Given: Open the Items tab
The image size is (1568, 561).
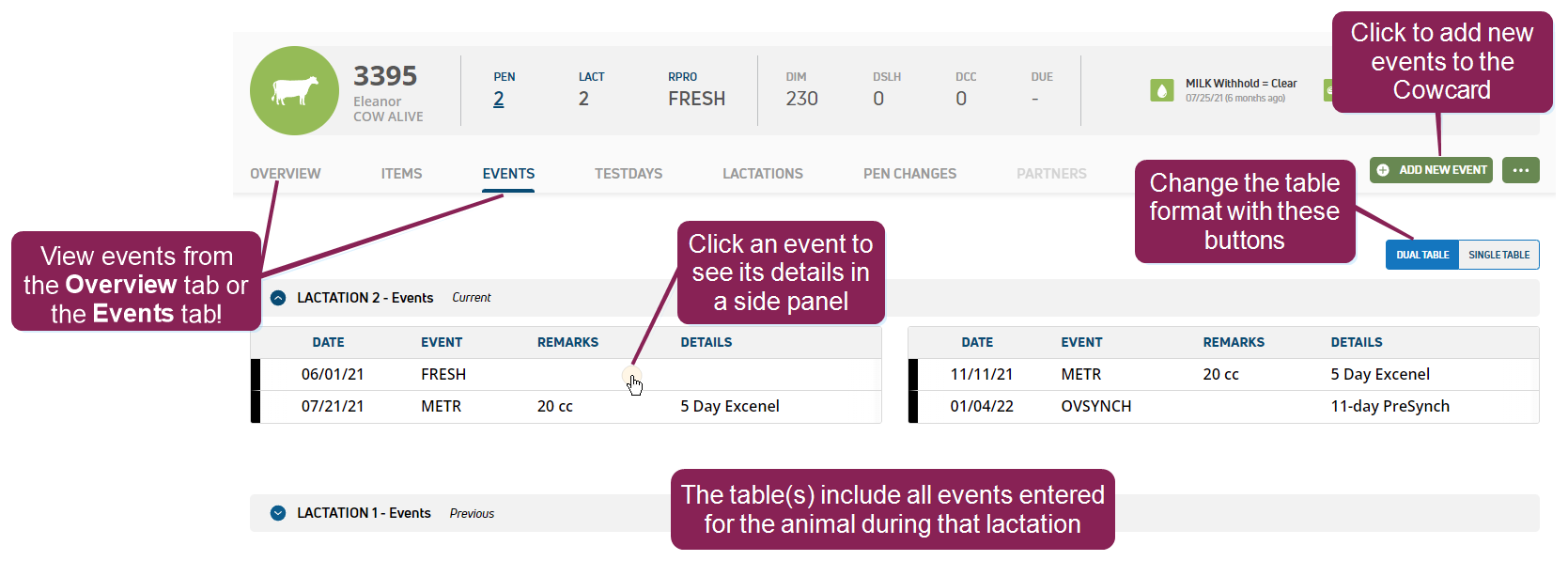Looking at the screenshot, I should pos(401,174).
